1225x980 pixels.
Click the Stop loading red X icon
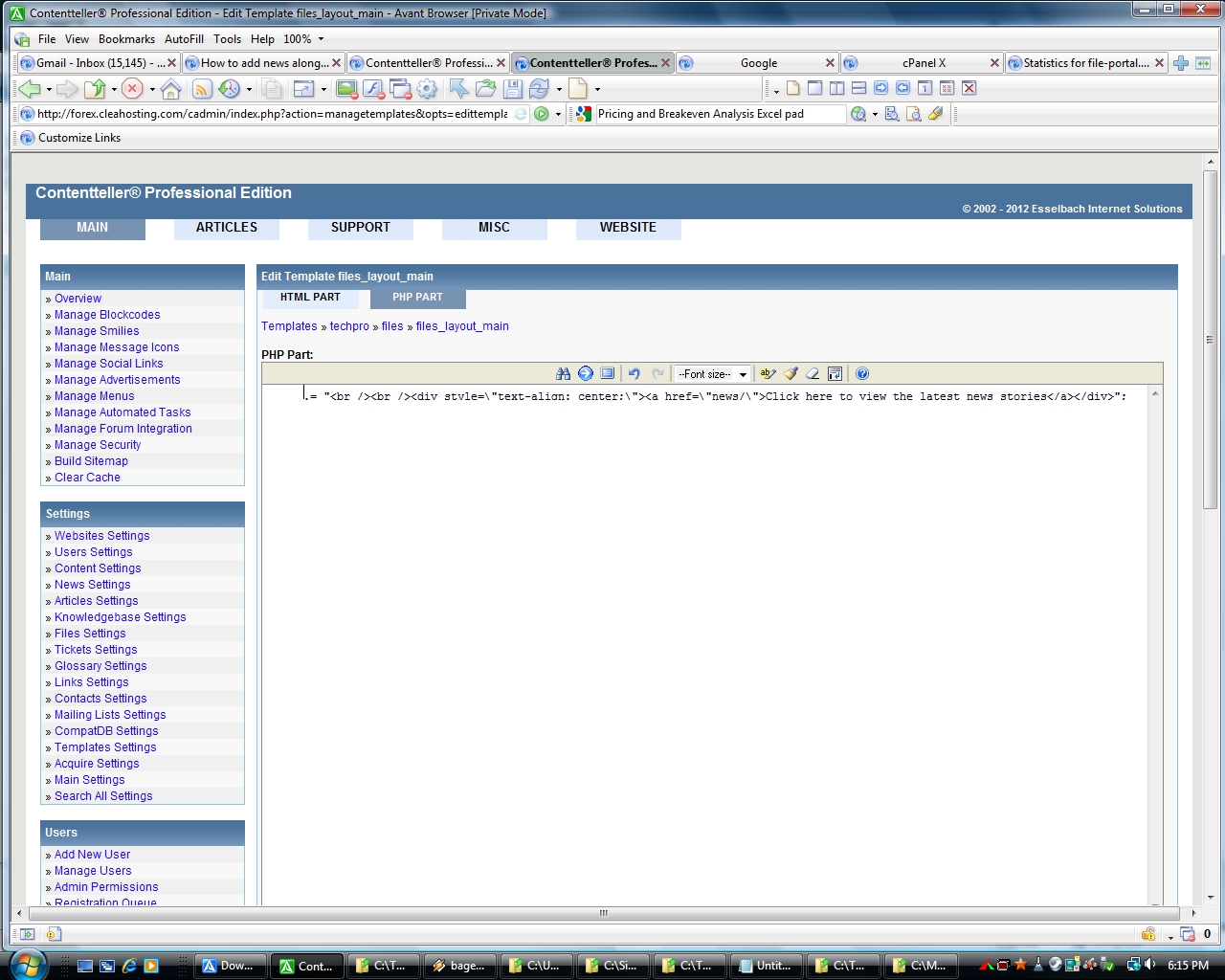132,89
